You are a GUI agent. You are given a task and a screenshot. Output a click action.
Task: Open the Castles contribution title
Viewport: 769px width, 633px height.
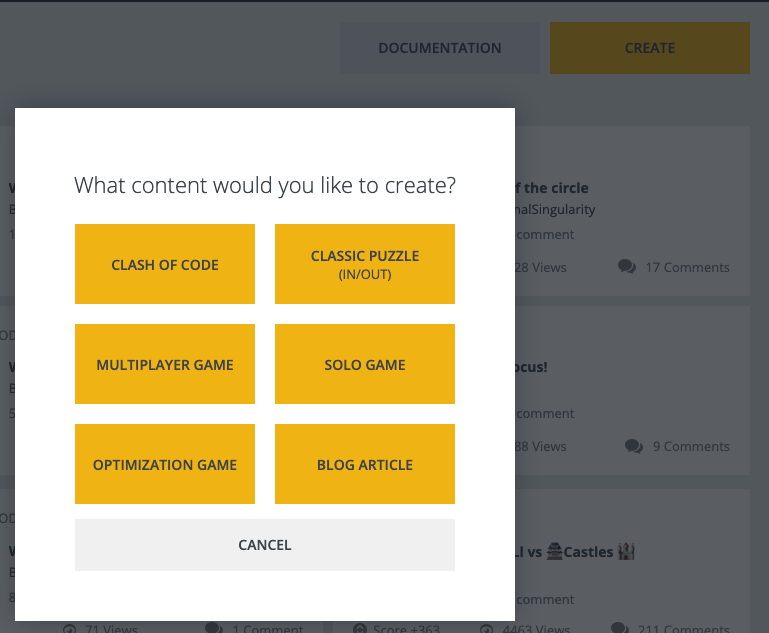[575, 552]
